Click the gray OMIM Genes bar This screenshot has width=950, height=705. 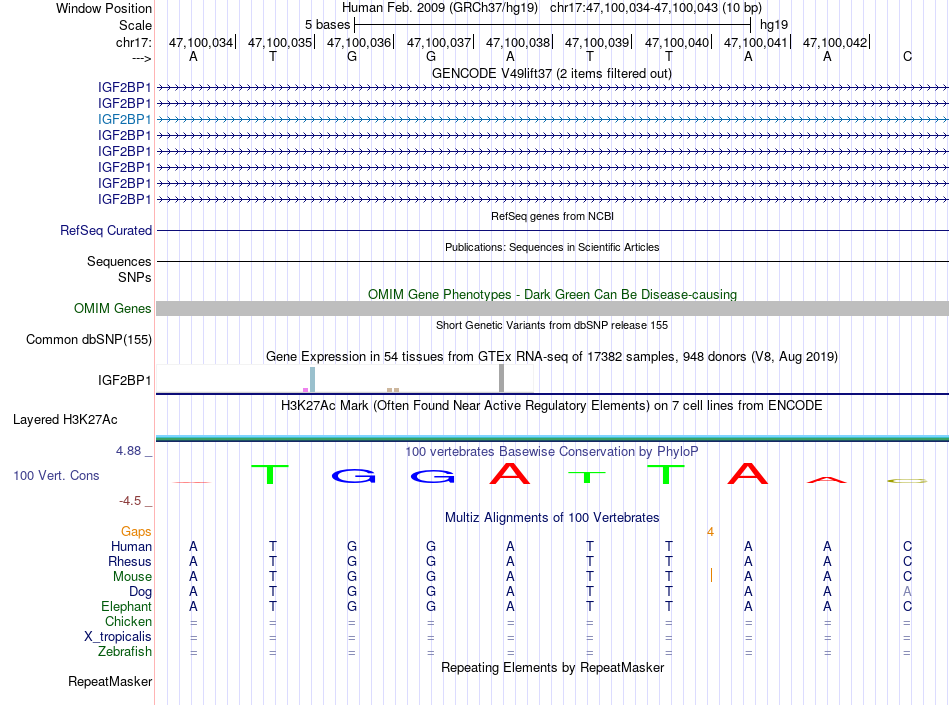tap(552, 309)
